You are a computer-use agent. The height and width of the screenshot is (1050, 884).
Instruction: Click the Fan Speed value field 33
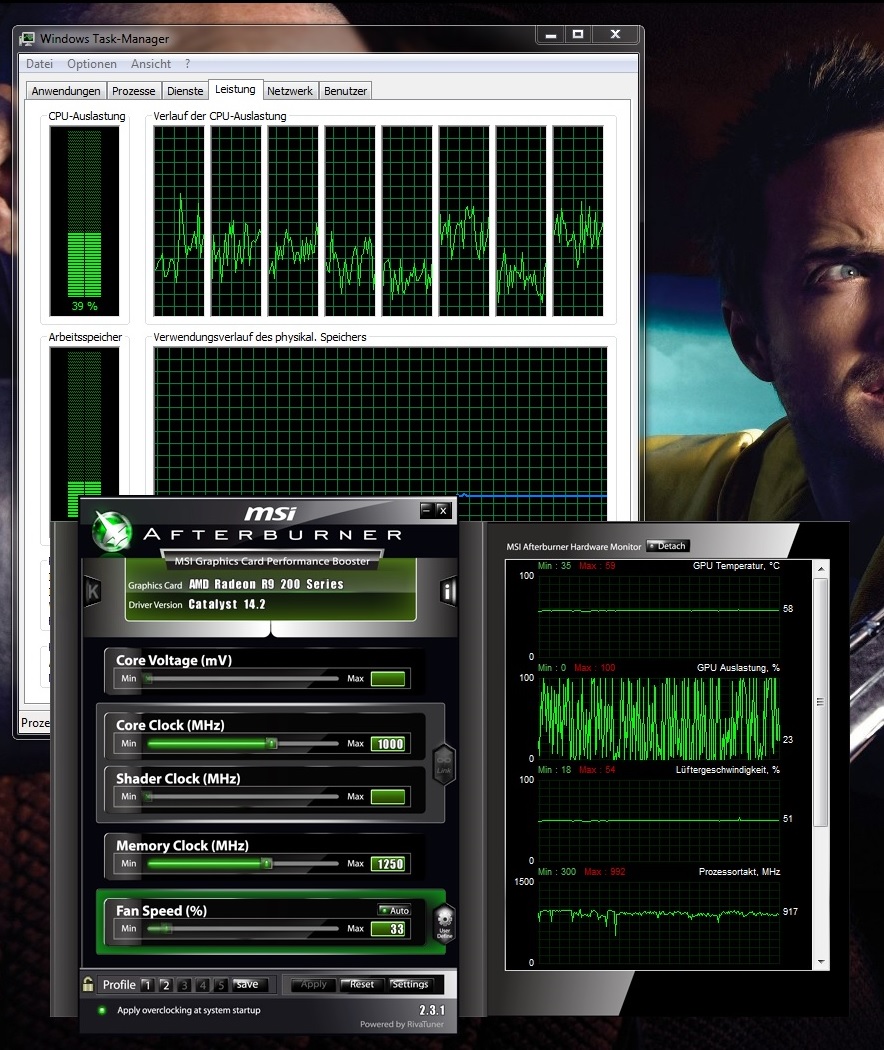tap(388, 929)
